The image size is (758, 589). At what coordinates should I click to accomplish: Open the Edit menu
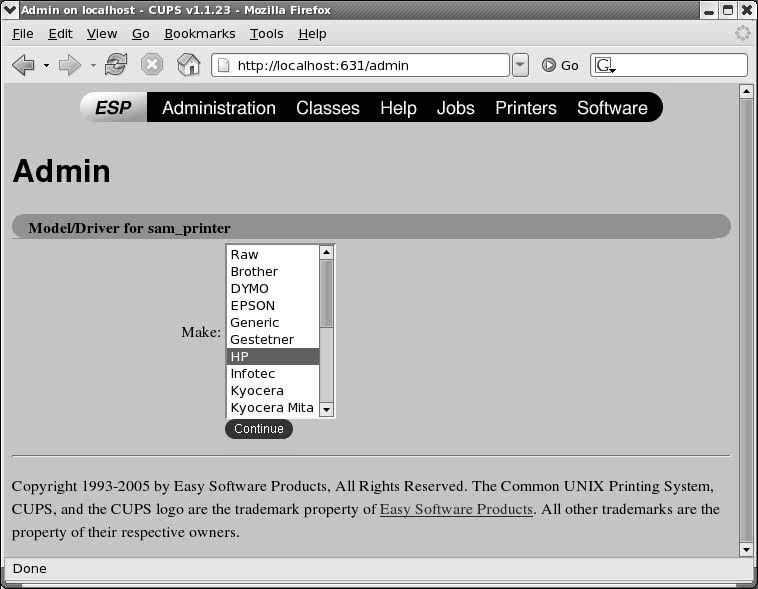coord(60,34)
